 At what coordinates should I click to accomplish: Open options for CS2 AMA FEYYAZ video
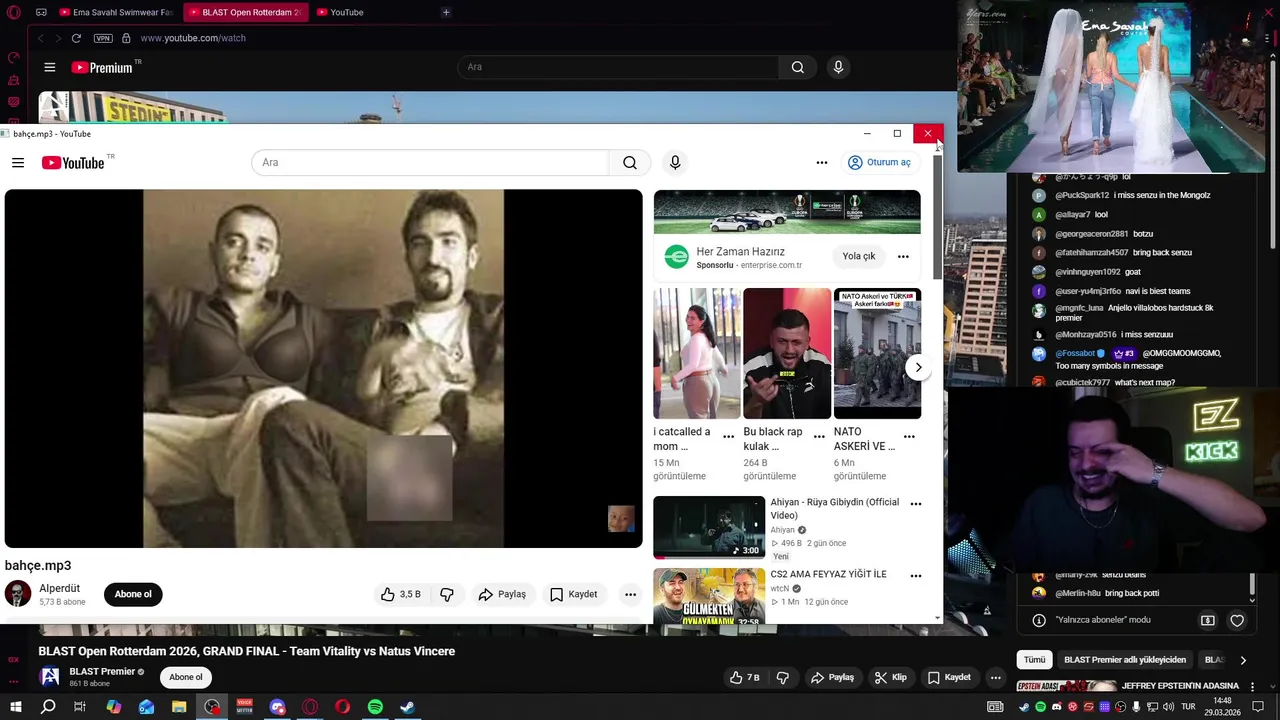coord(915,576)
